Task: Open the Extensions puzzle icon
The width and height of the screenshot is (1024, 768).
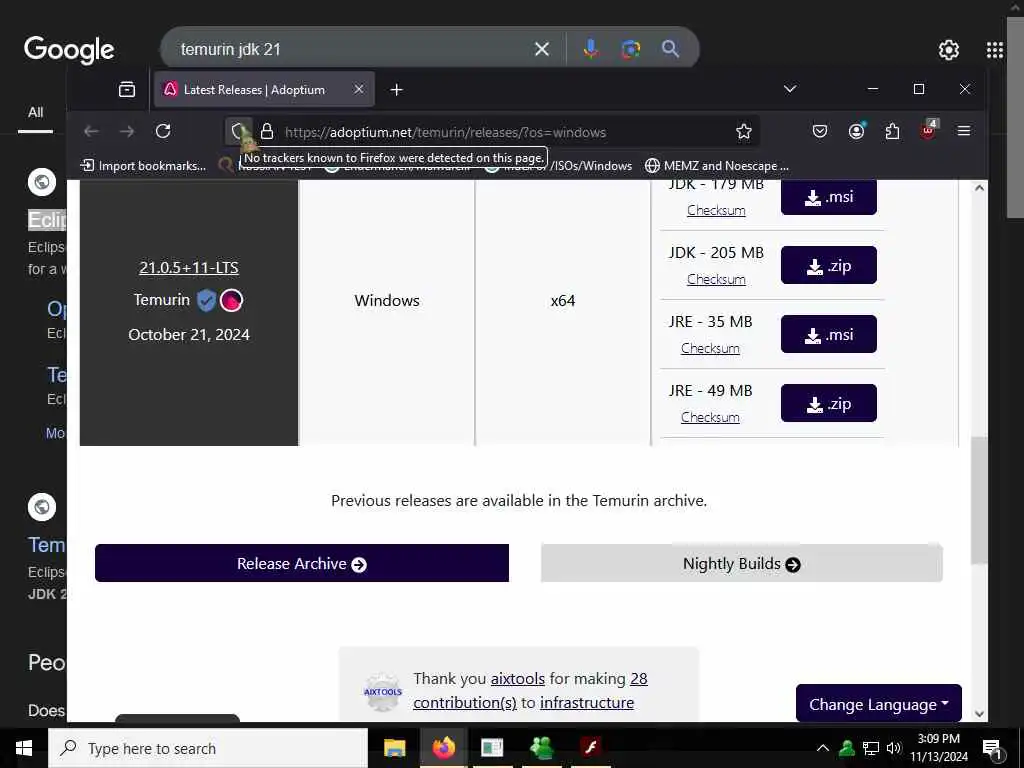Action: tap(892, 131)
